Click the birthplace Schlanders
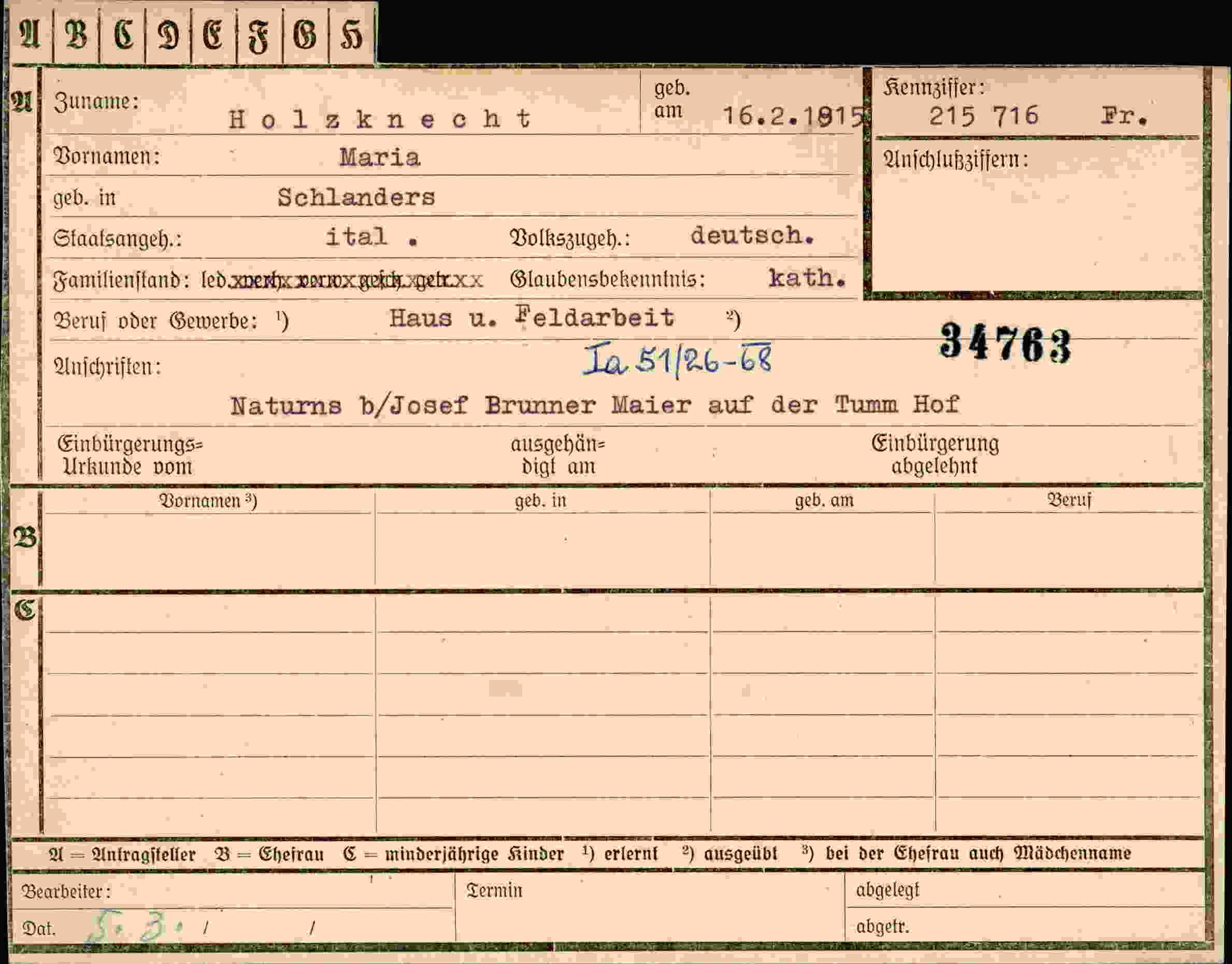 pos(356,197)
